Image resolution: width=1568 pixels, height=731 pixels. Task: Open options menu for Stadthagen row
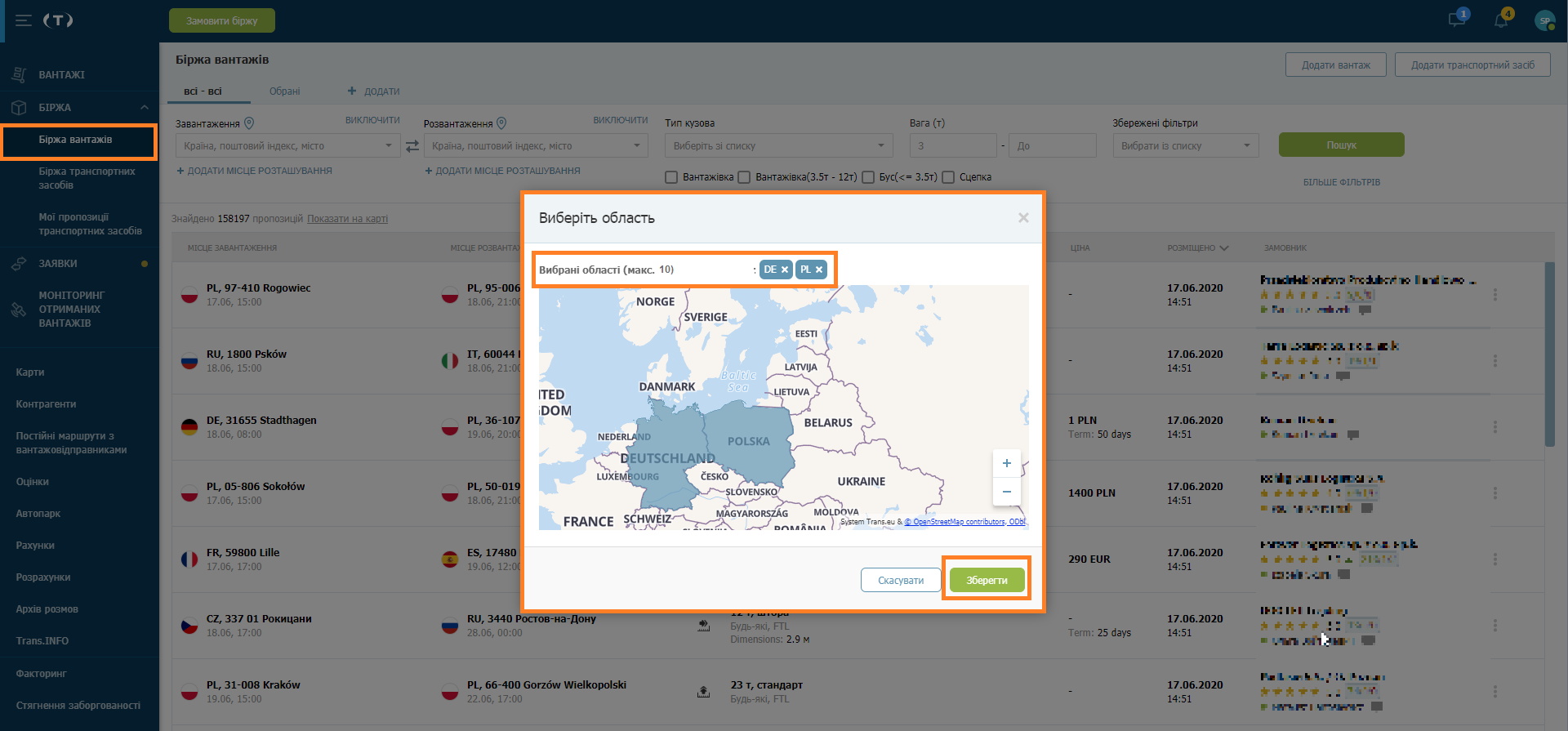click(1495, 427)
